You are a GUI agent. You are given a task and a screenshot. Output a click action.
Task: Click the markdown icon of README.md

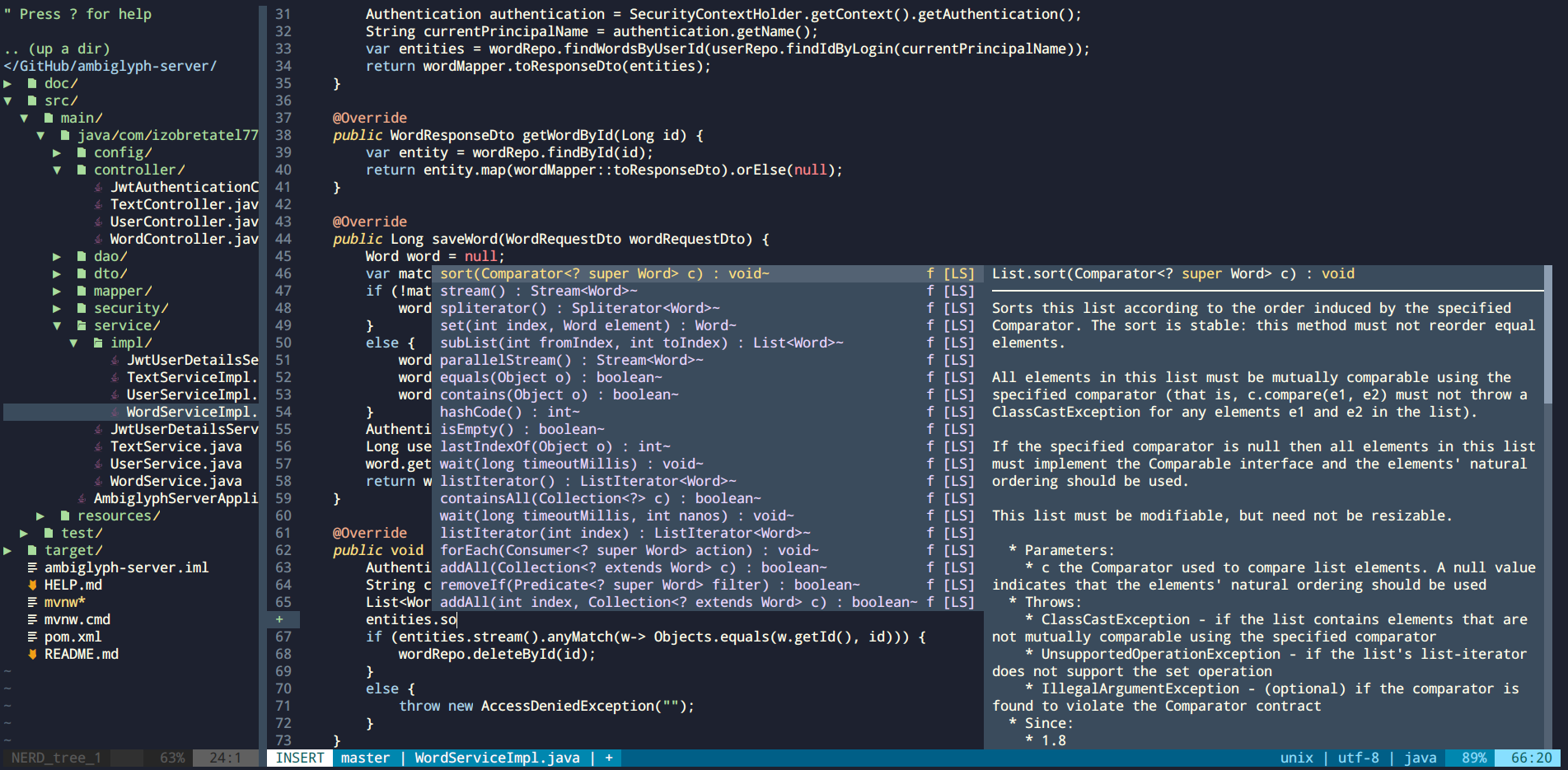32,654
